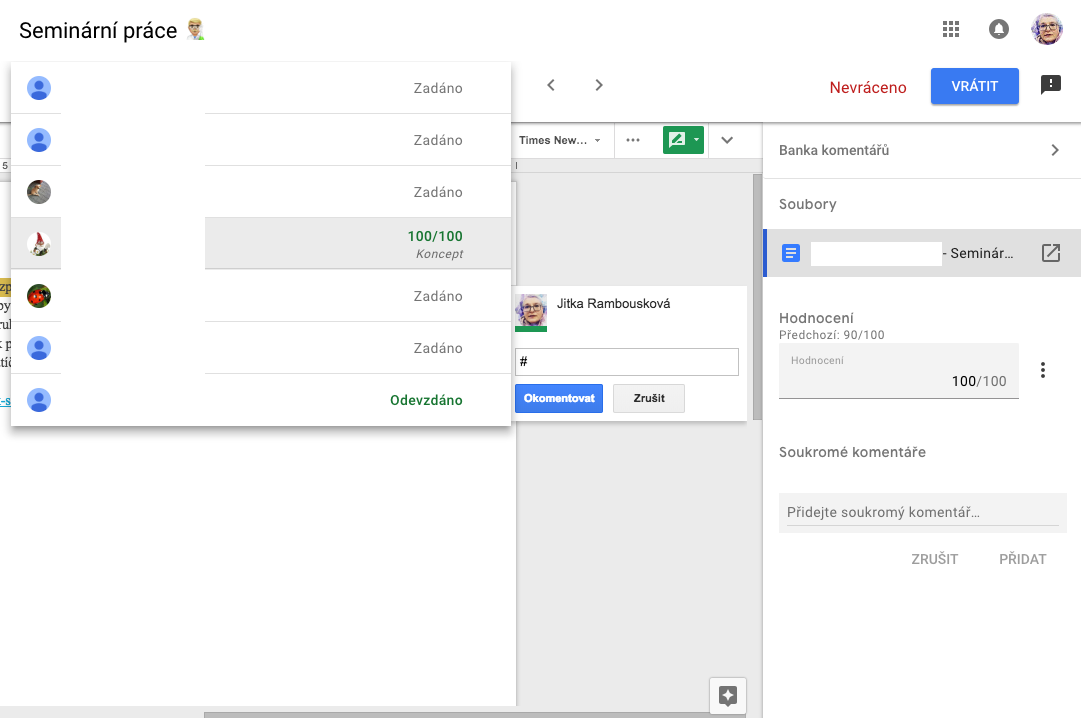
Task: Select the student with gray photo avatar
Action: pyautogui.click(x=261, y=192)
